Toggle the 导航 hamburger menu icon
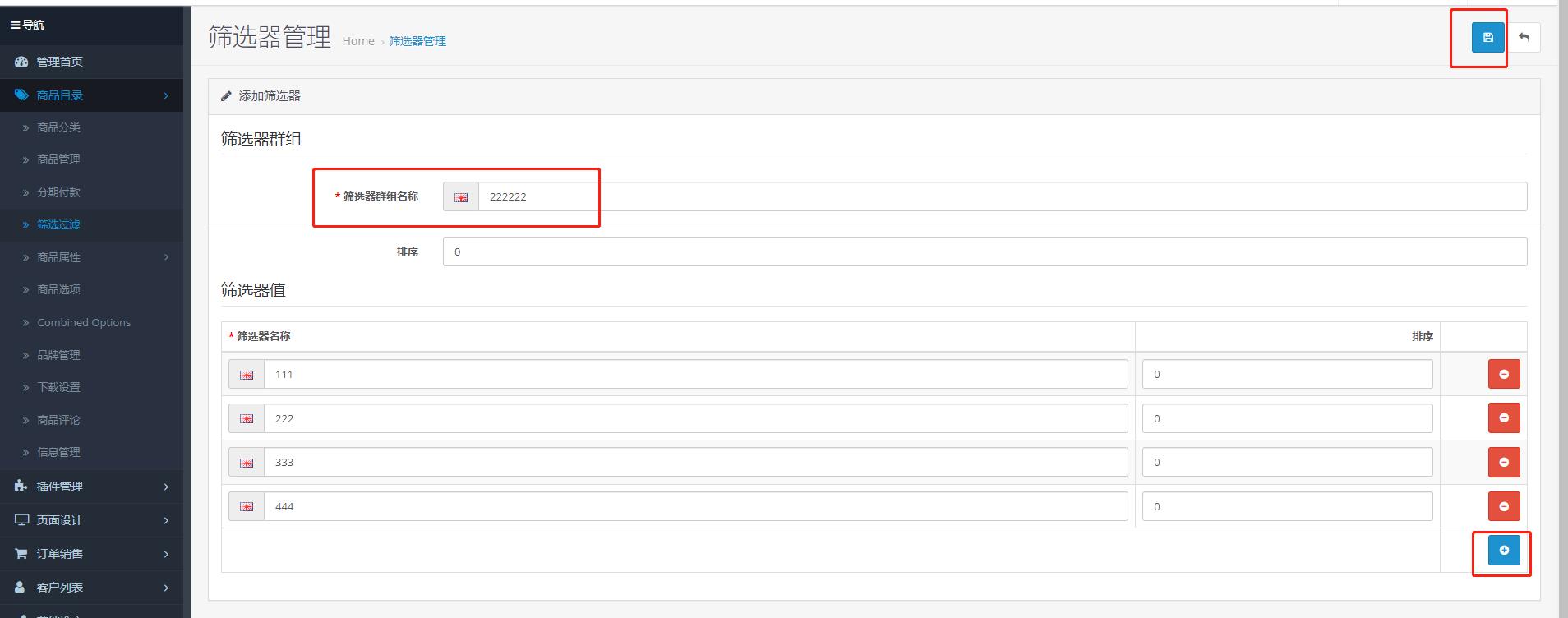 15,25
